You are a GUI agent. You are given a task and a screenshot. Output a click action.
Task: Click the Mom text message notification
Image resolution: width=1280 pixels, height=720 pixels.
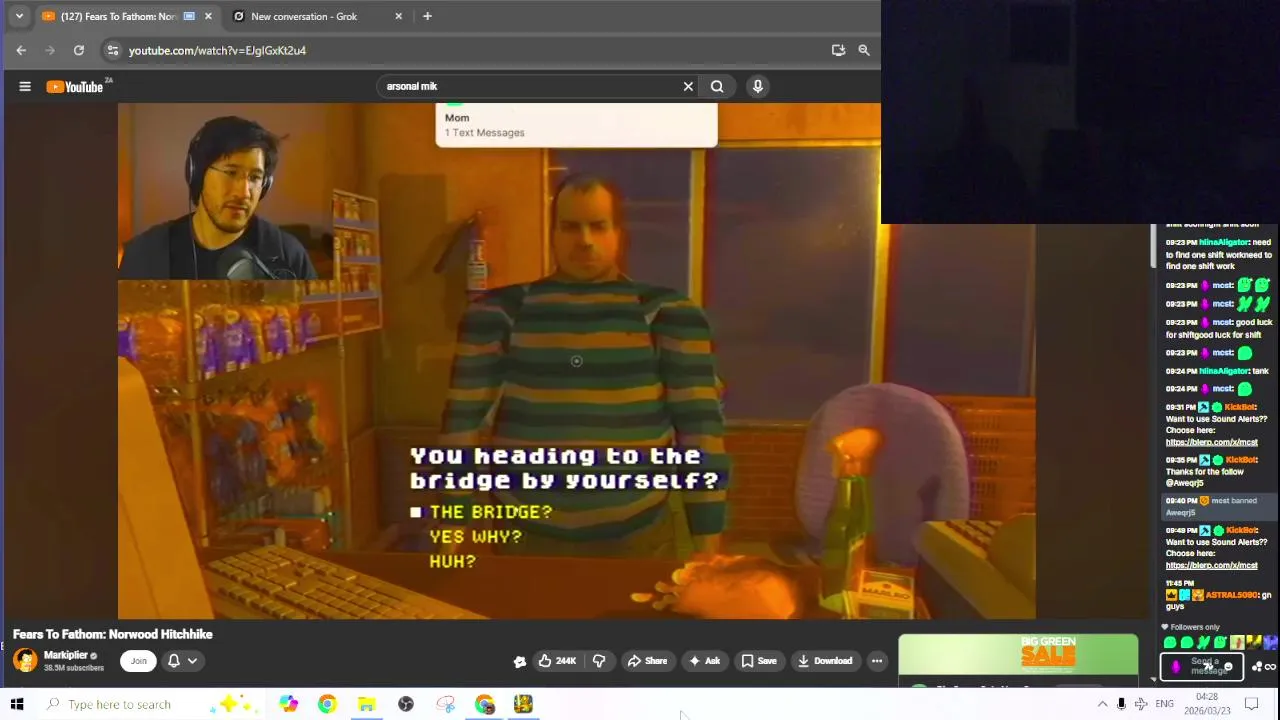click(576, 125)
